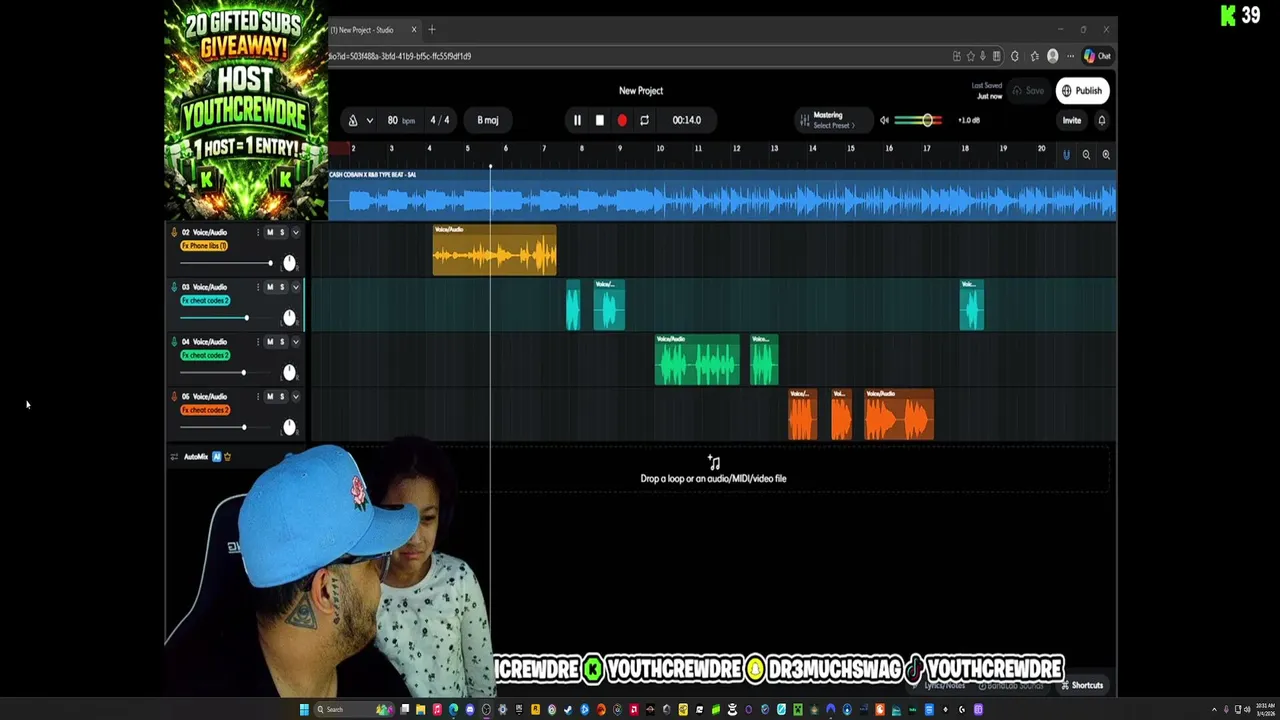Click the AutoMix crown premium icon

pyautogui.click(x=227, y=457)
